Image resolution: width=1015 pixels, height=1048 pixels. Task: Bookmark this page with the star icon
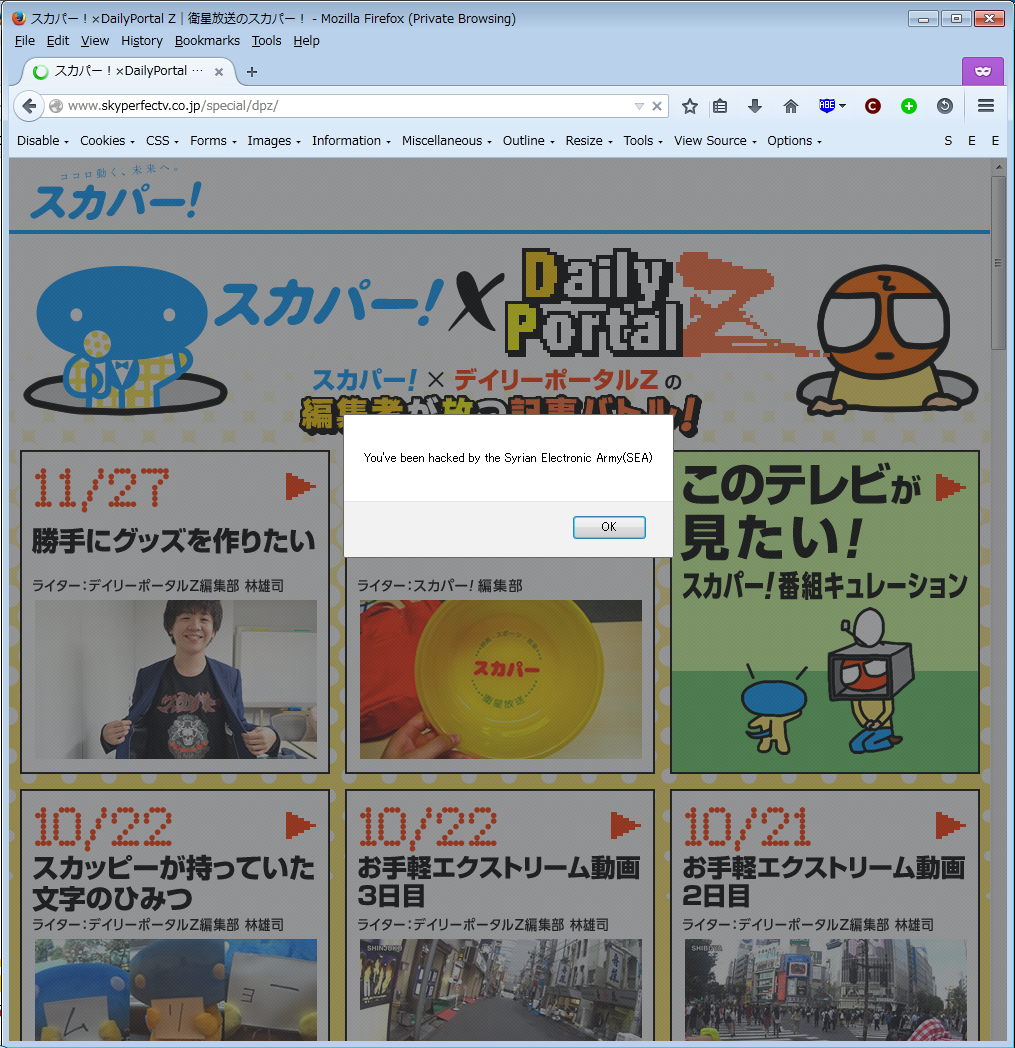(x=690, y=106)
